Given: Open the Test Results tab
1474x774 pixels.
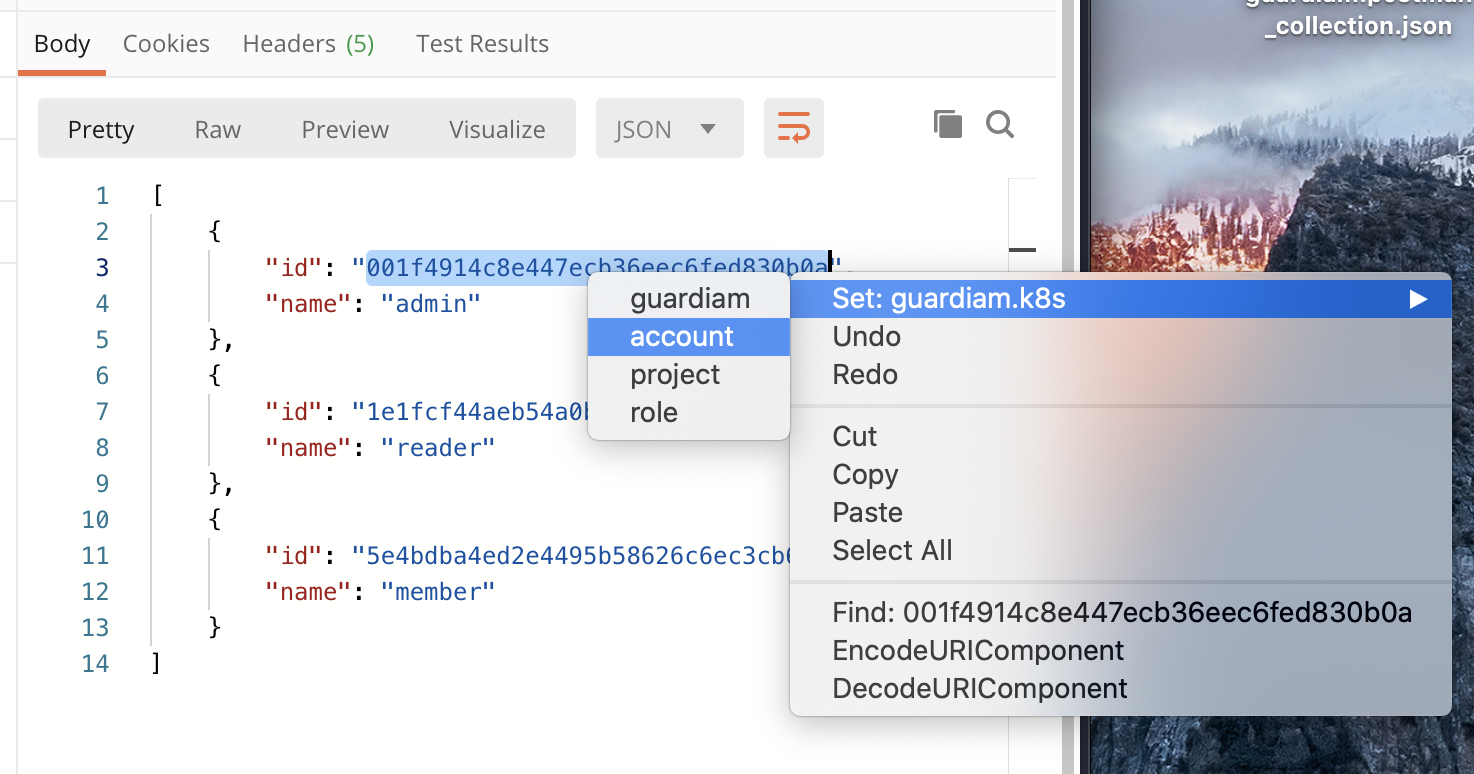Looking at the screenshot, I should pos(482,43).
